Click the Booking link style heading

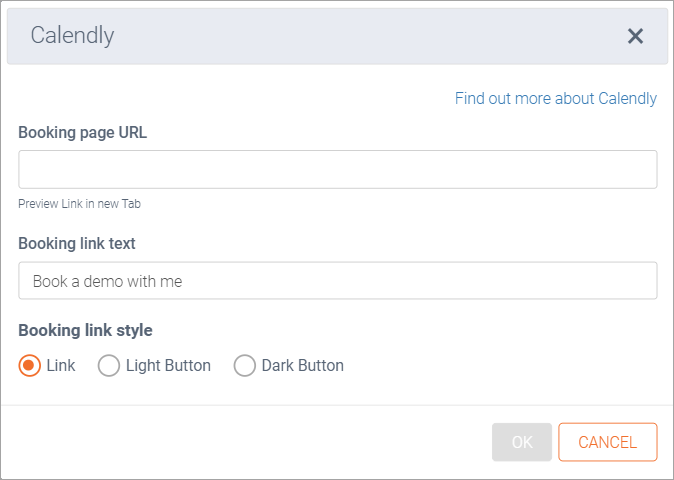coord(85,330)
